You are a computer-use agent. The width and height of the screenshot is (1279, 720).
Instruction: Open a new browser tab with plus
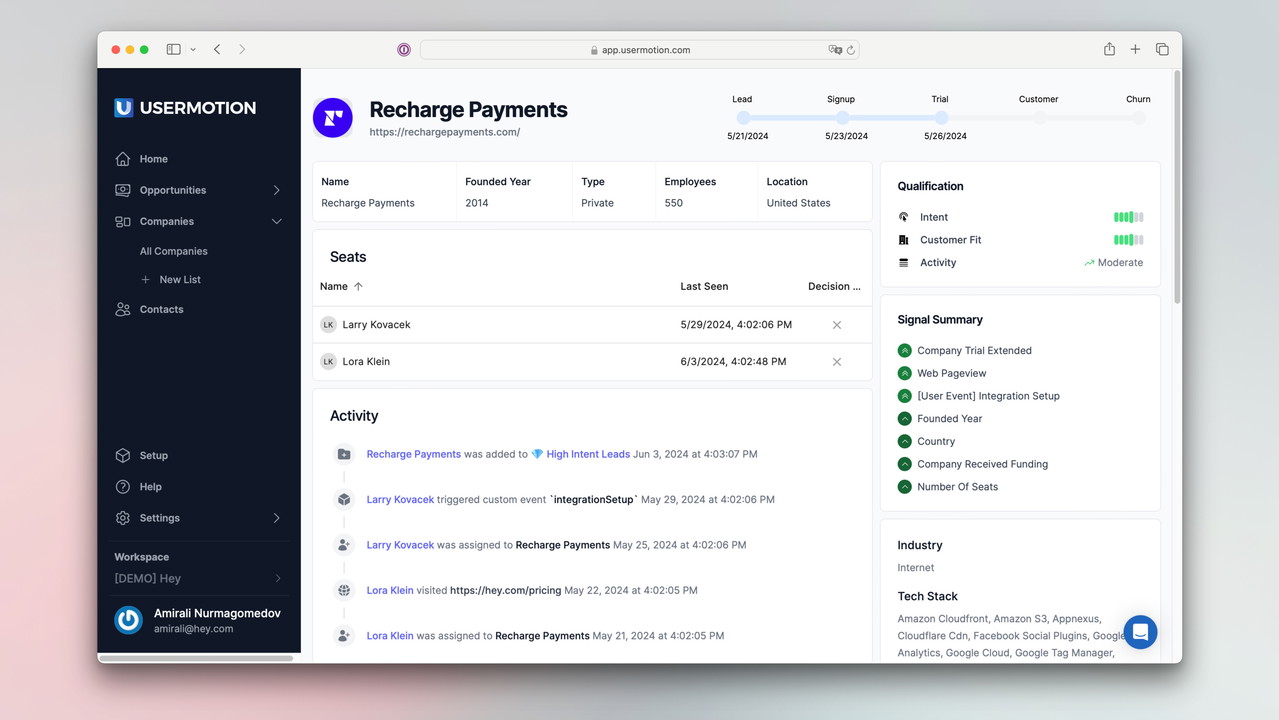tap(1135, 50)
